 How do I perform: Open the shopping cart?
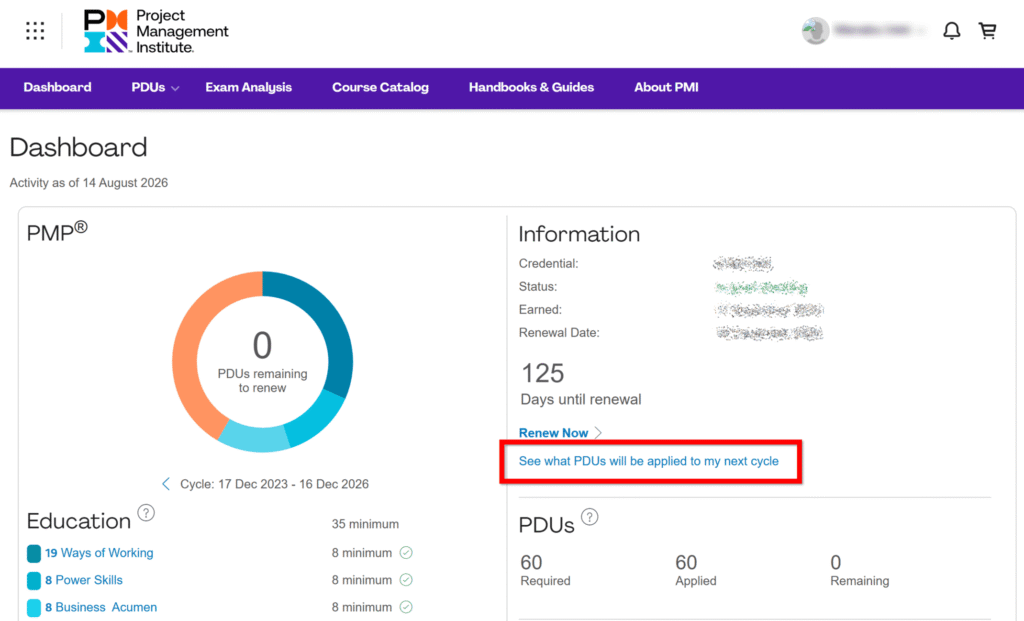(x=987, y=31)
